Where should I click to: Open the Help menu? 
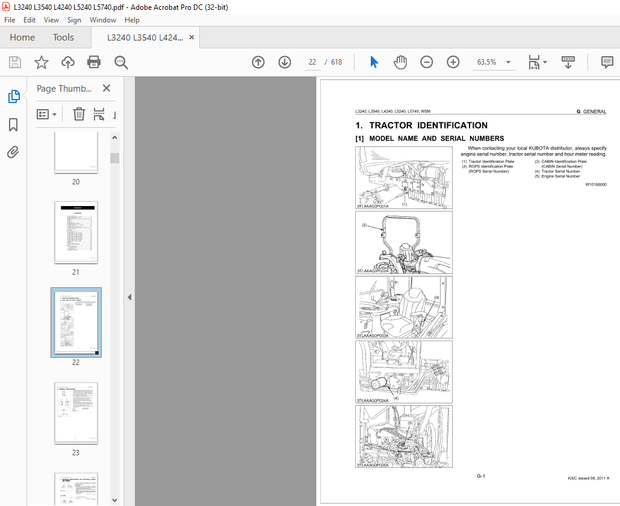click(132, 20)
